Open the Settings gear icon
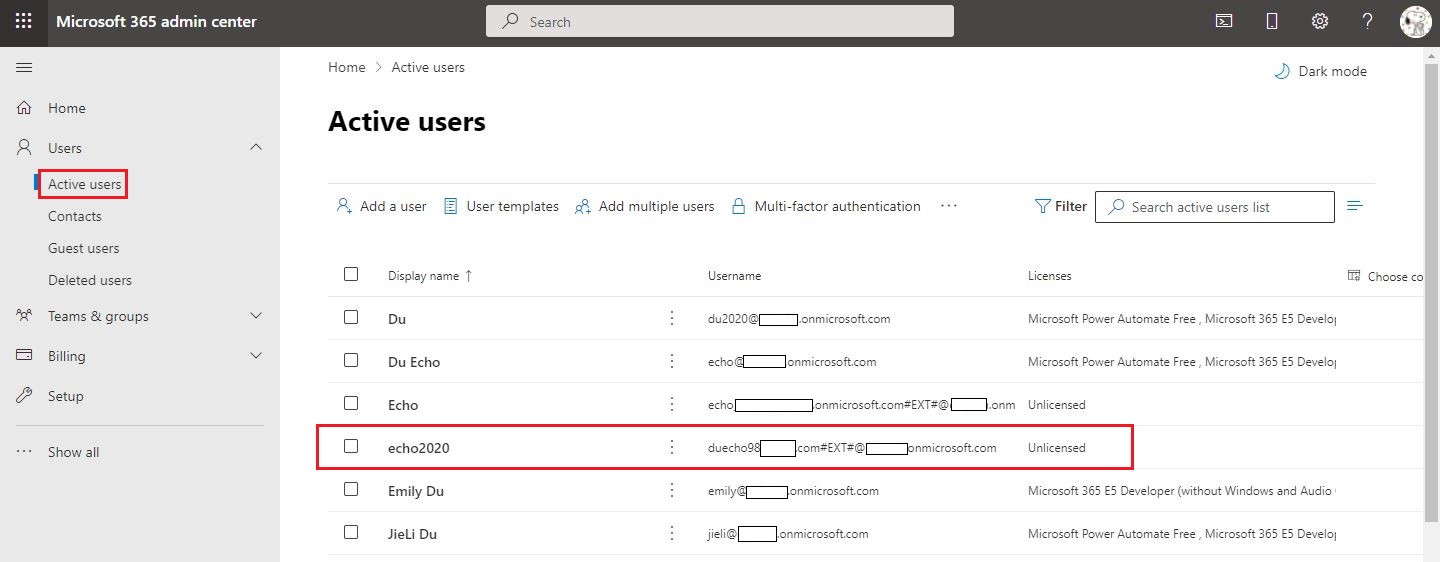1440x562 pixels. point(1320,21)
